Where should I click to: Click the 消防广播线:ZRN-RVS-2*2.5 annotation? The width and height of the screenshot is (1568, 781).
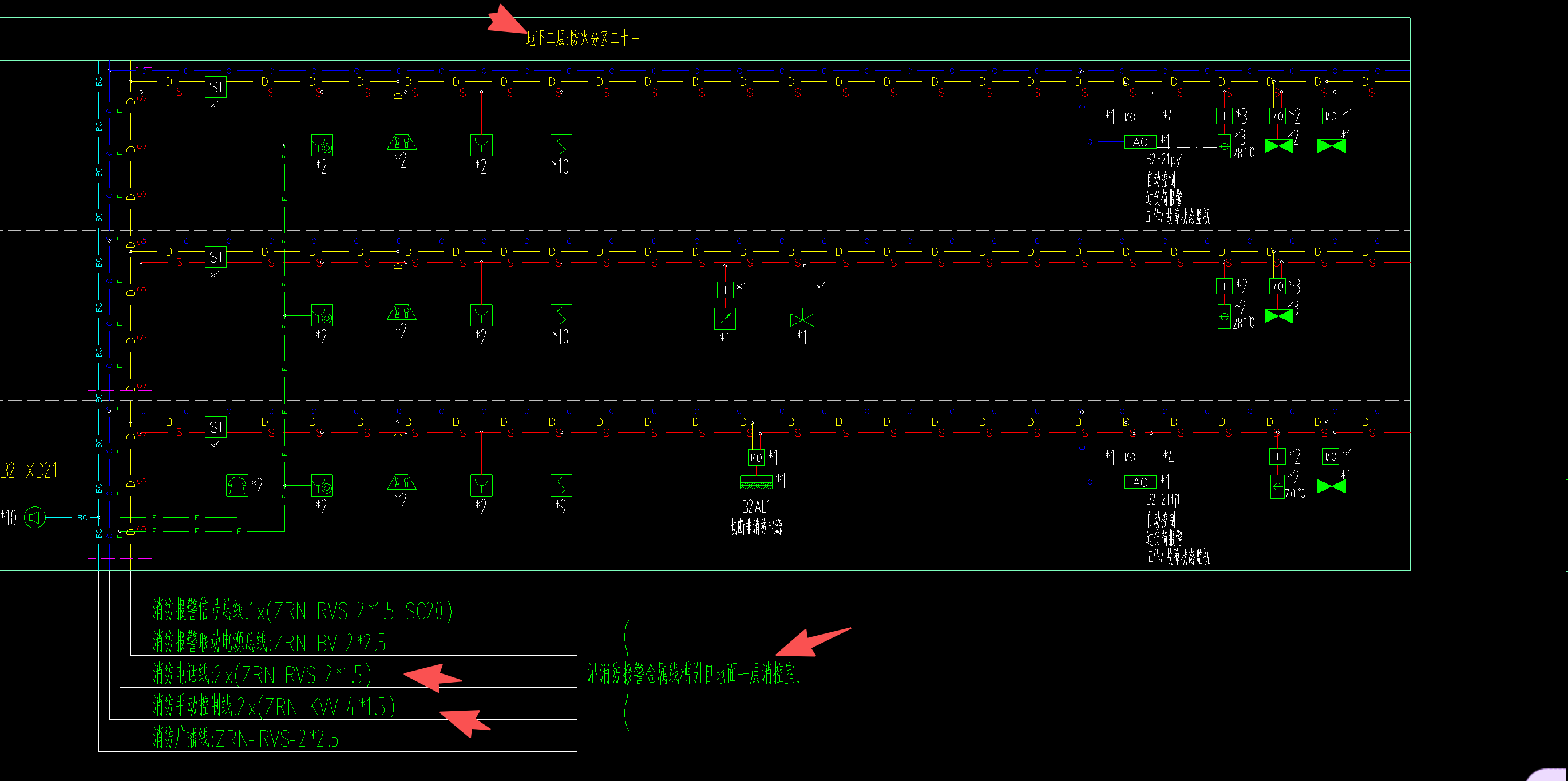pos(246,739)
